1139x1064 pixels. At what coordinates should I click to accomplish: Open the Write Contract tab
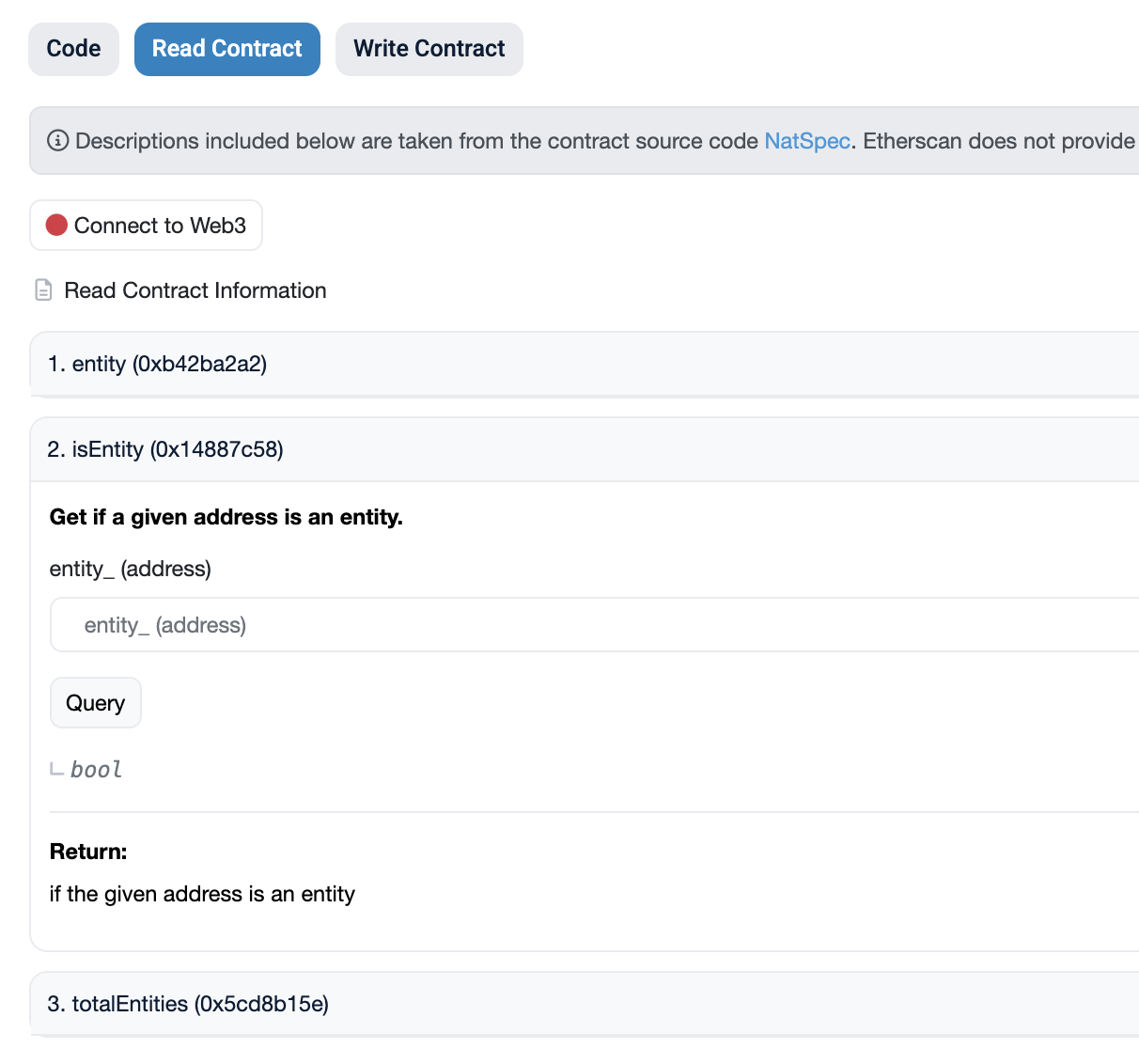[x=429, y=49]
